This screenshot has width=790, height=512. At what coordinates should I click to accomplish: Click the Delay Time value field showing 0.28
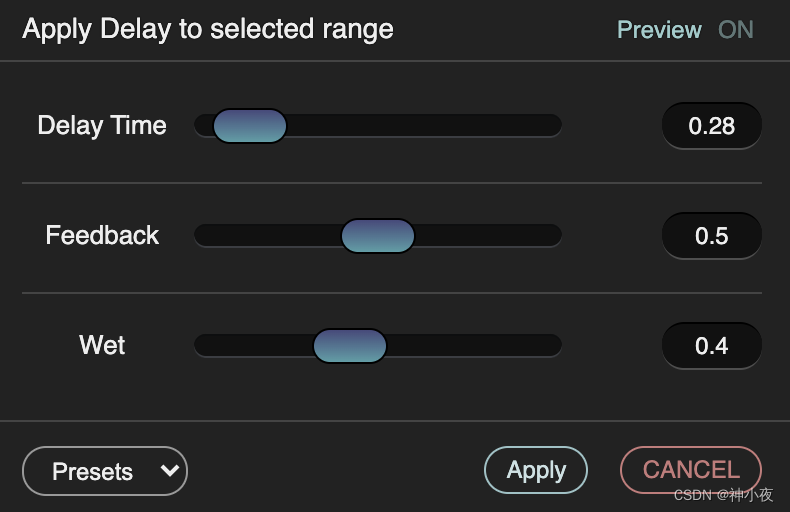click(x=712, y=126)
